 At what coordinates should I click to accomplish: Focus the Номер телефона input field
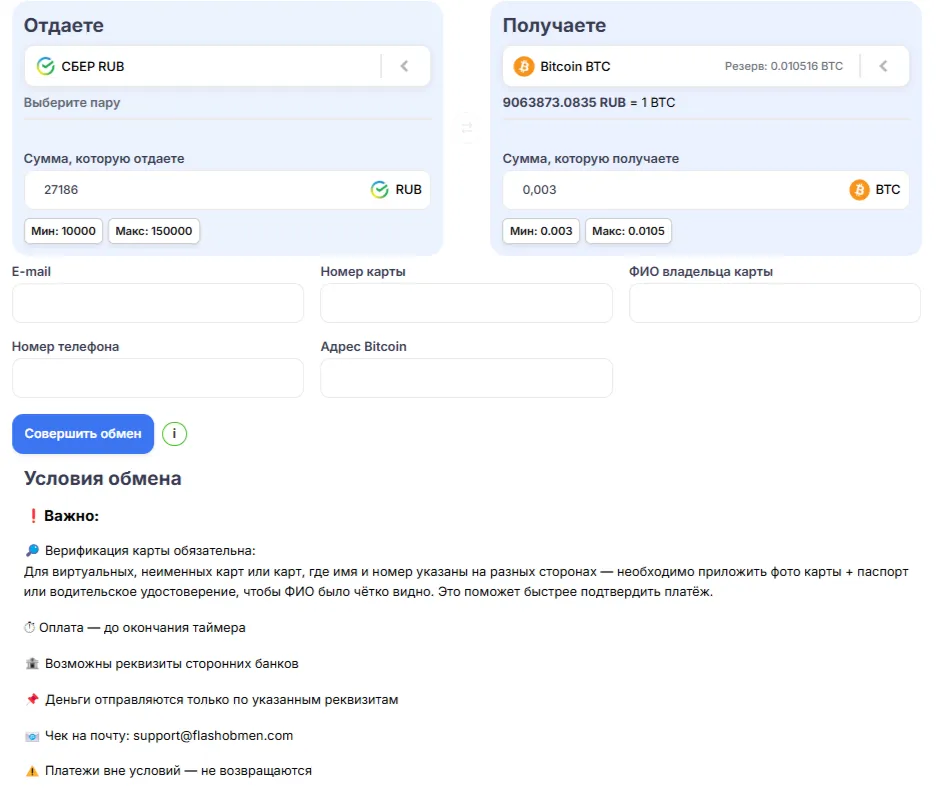158,378
